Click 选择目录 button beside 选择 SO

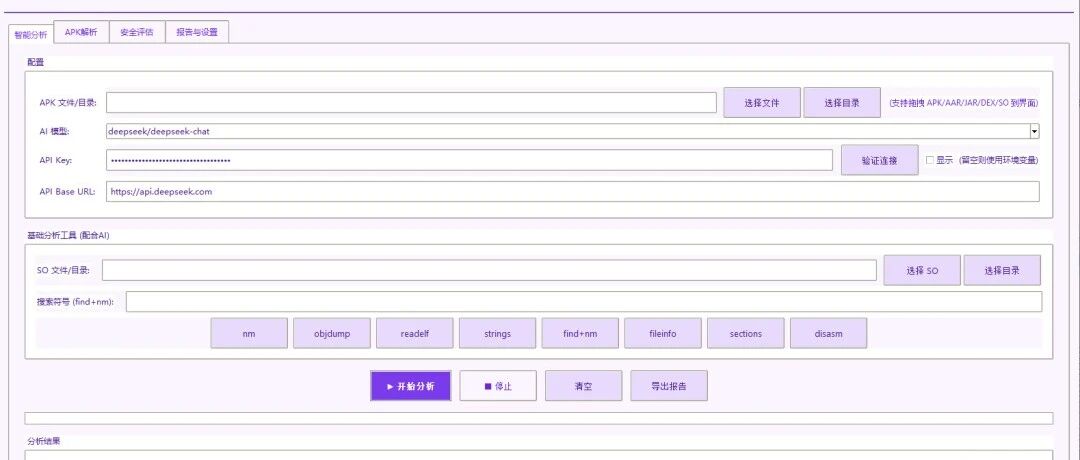(1002, 271)
